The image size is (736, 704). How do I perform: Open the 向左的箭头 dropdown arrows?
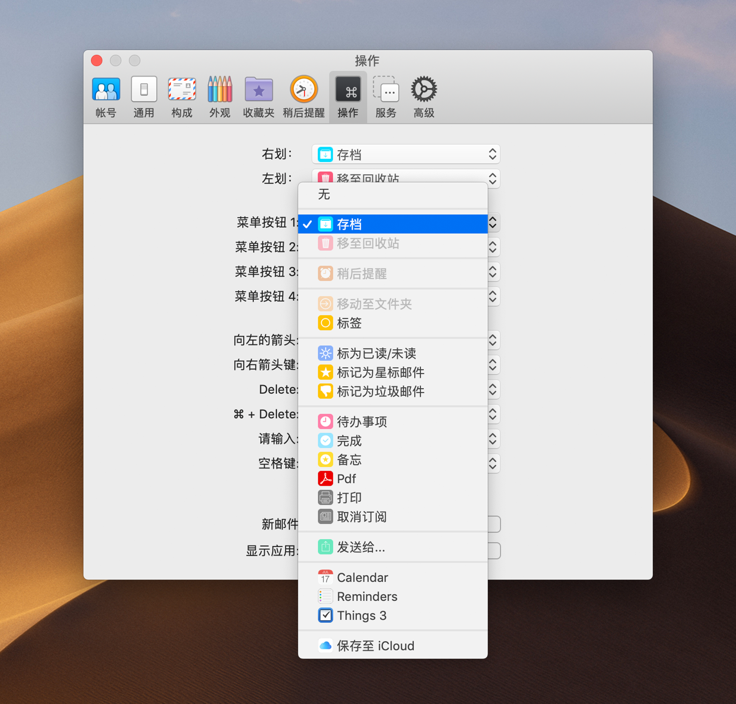pyautogui.click(x=492, y=340)
